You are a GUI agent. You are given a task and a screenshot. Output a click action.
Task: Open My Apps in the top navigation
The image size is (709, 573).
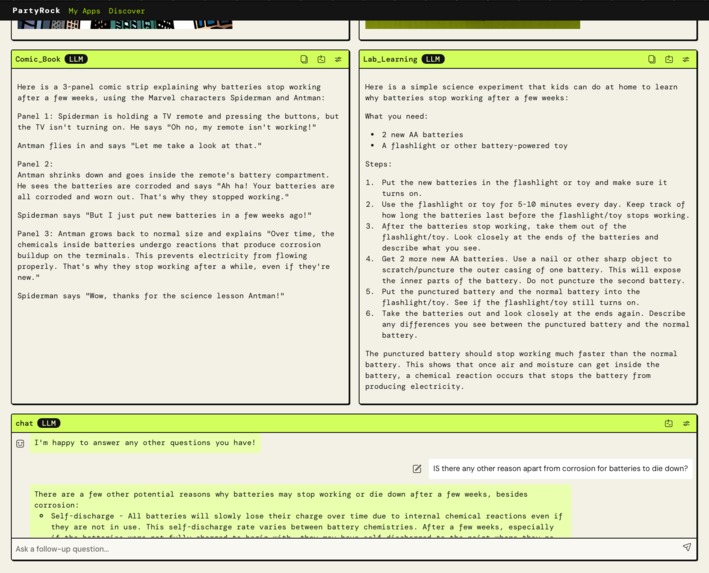(x=84, y=11)
